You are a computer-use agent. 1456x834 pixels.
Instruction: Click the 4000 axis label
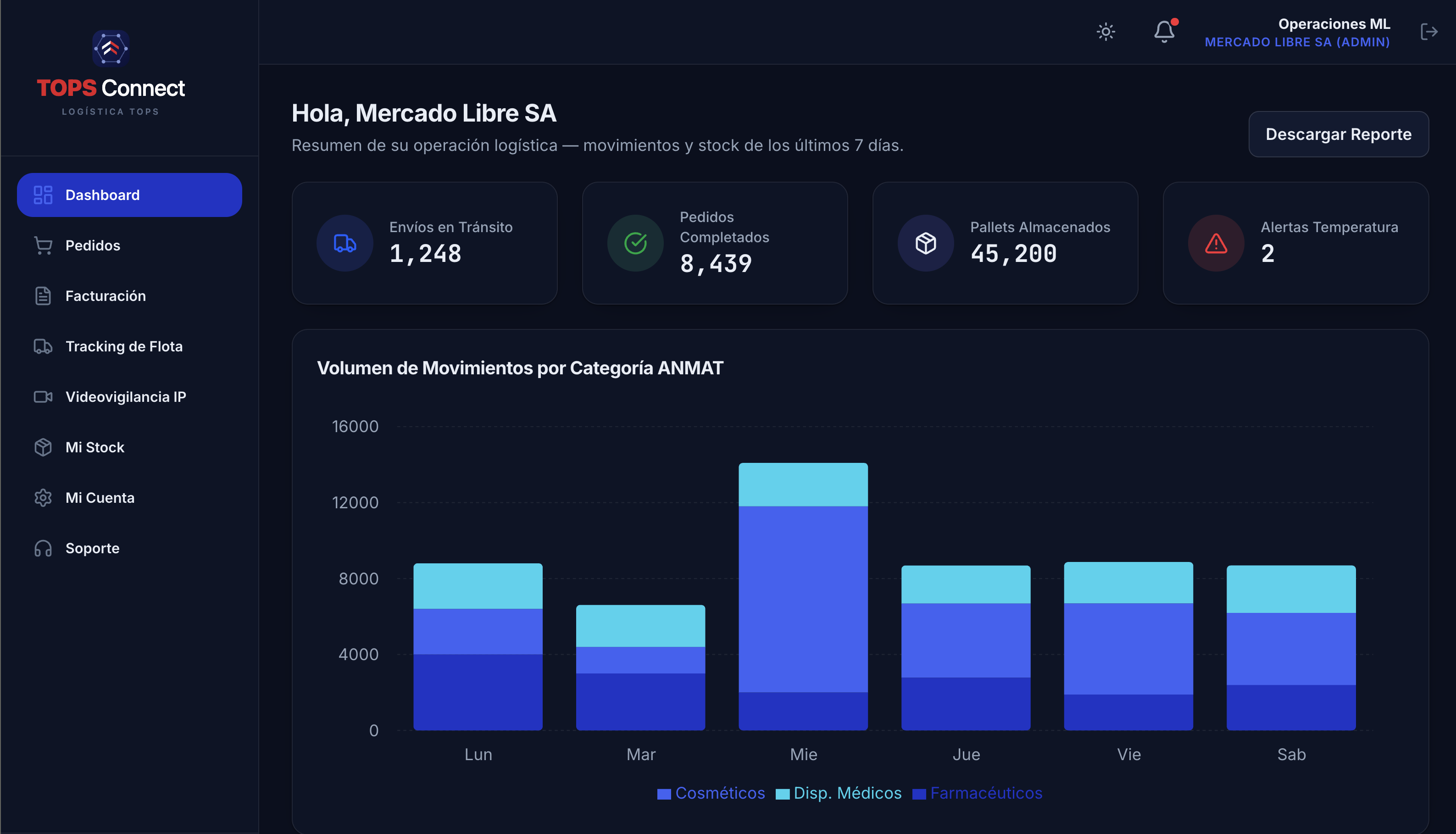pyautogui.click(x=359, y=654)
